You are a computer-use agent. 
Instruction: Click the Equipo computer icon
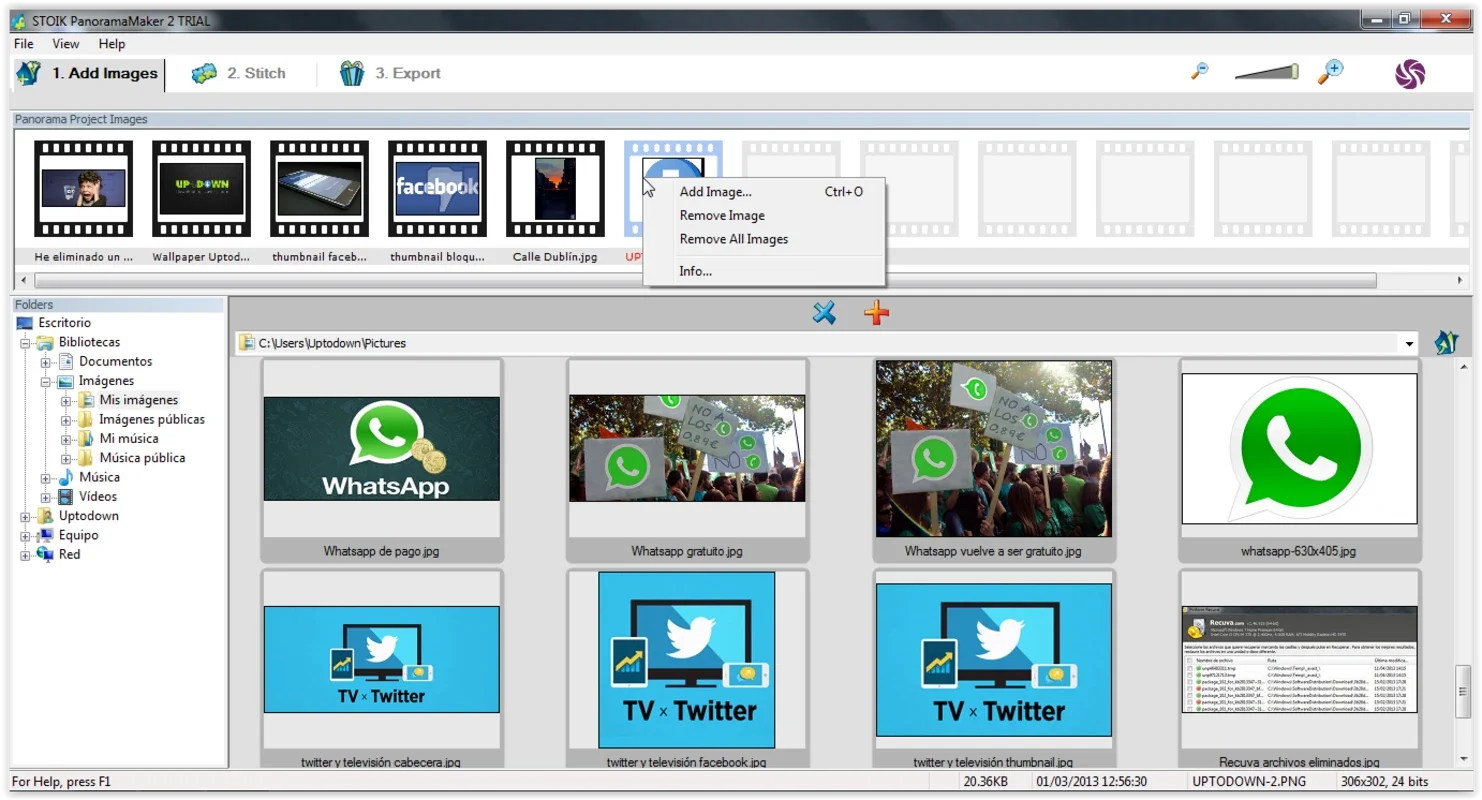[45, 535]
